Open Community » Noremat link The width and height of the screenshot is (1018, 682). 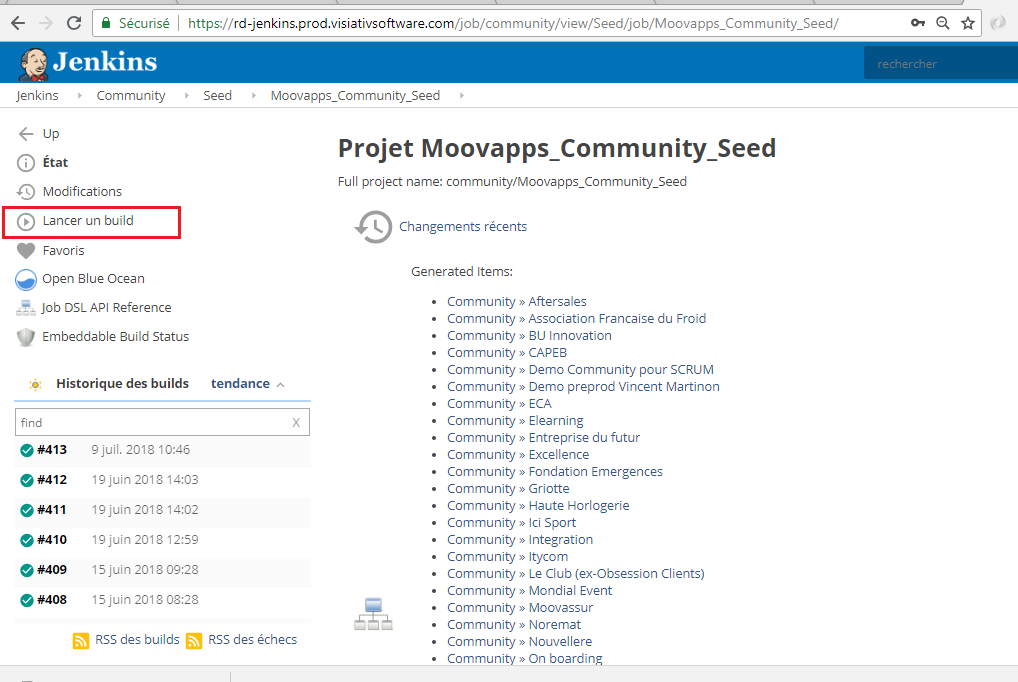coord(514,625)
